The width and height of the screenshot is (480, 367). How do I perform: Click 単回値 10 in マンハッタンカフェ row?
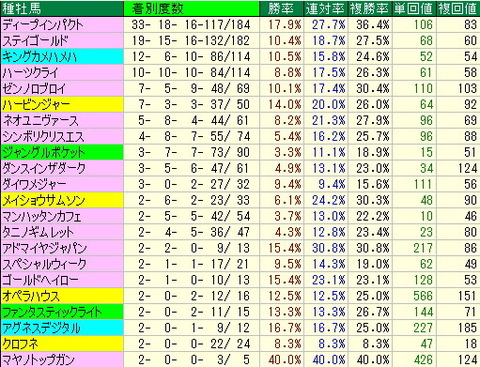[x=426, y=216]
